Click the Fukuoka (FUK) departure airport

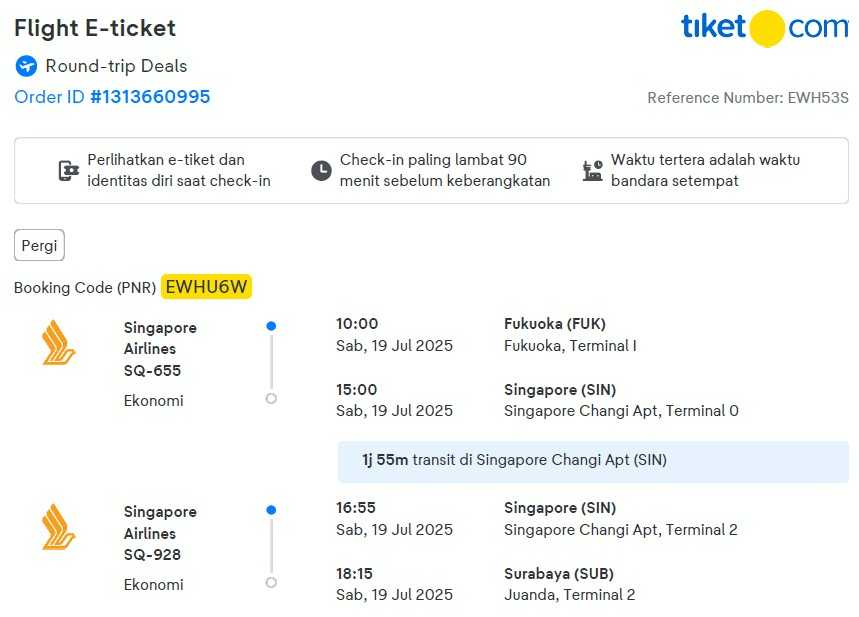coord(555,324)
